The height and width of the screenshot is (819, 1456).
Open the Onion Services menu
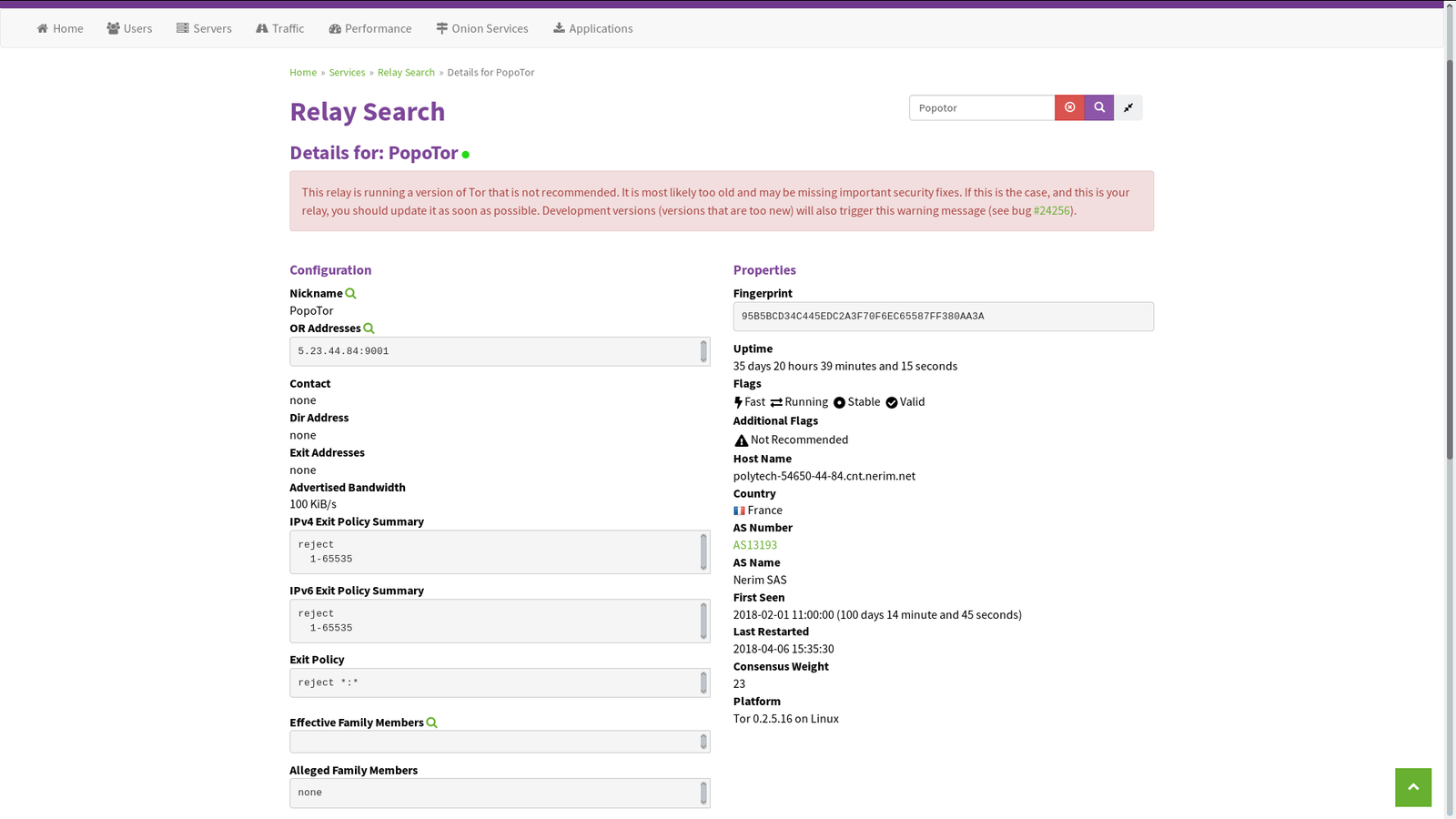click(x=482, y=28)
